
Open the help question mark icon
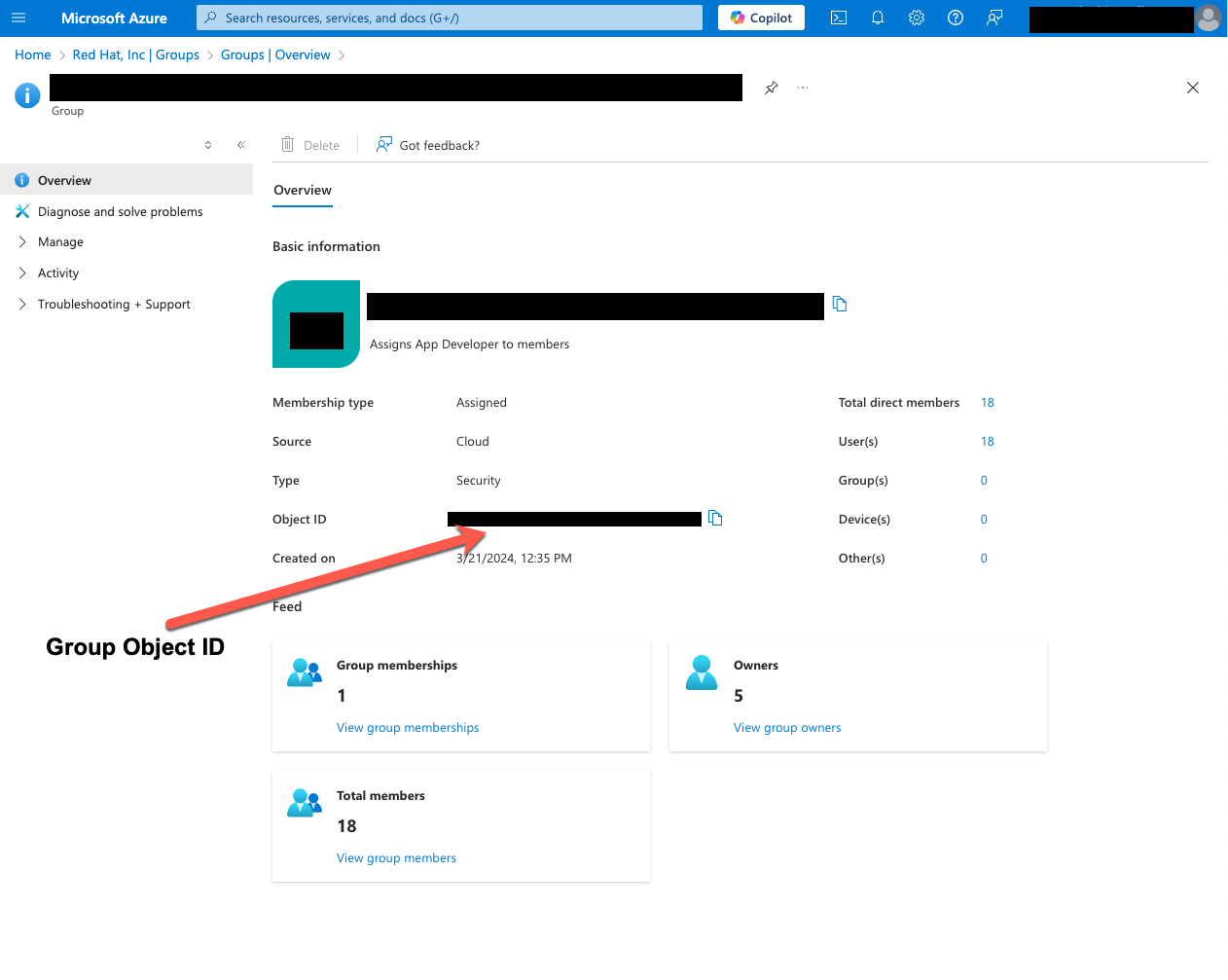[955, 18]
